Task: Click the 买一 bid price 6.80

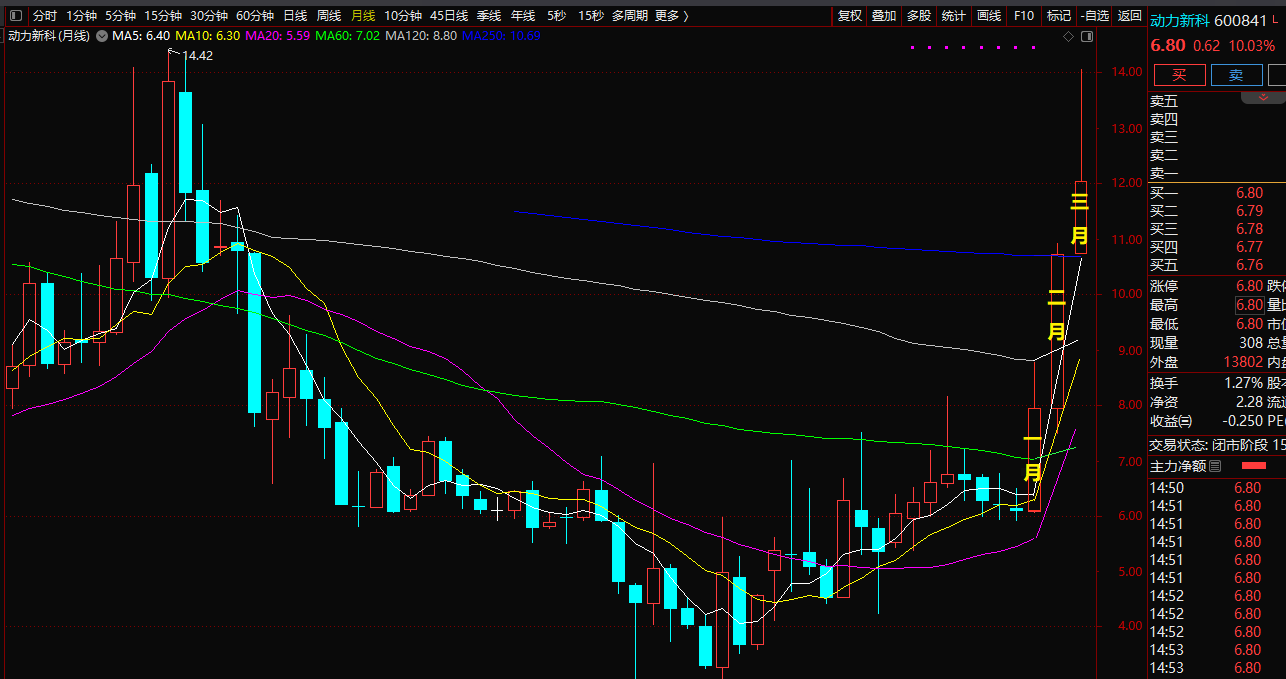Action: (1249, 193)
